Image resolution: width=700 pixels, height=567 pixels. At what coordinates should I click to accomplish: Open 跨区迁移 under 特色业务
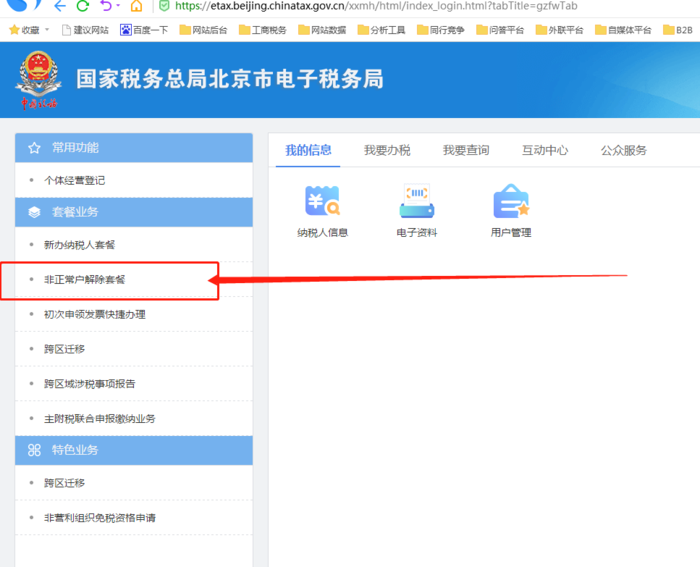[x=64, y=483]
